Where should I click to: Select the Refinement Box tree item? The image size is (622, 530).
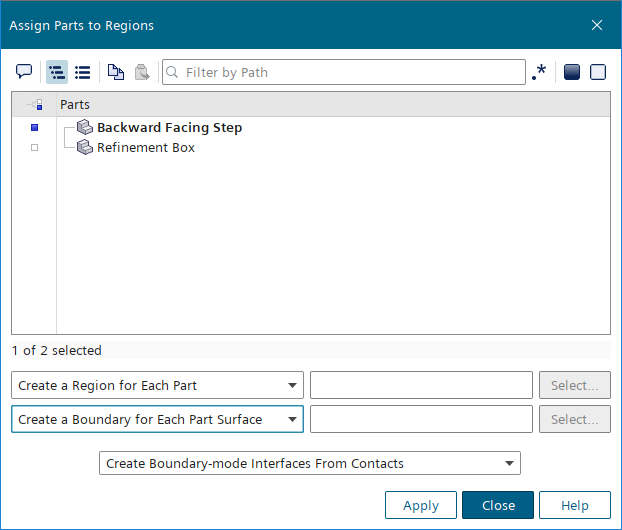point(145,148)
